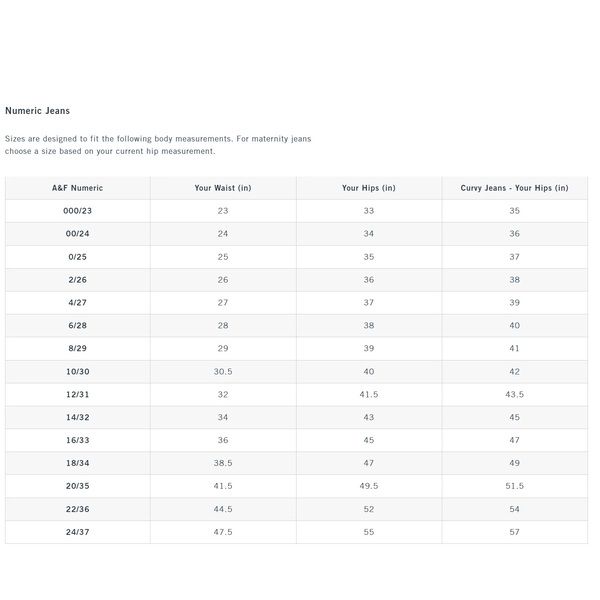
Task: Select the 2/26 size row label
Action: pos(77,280)
